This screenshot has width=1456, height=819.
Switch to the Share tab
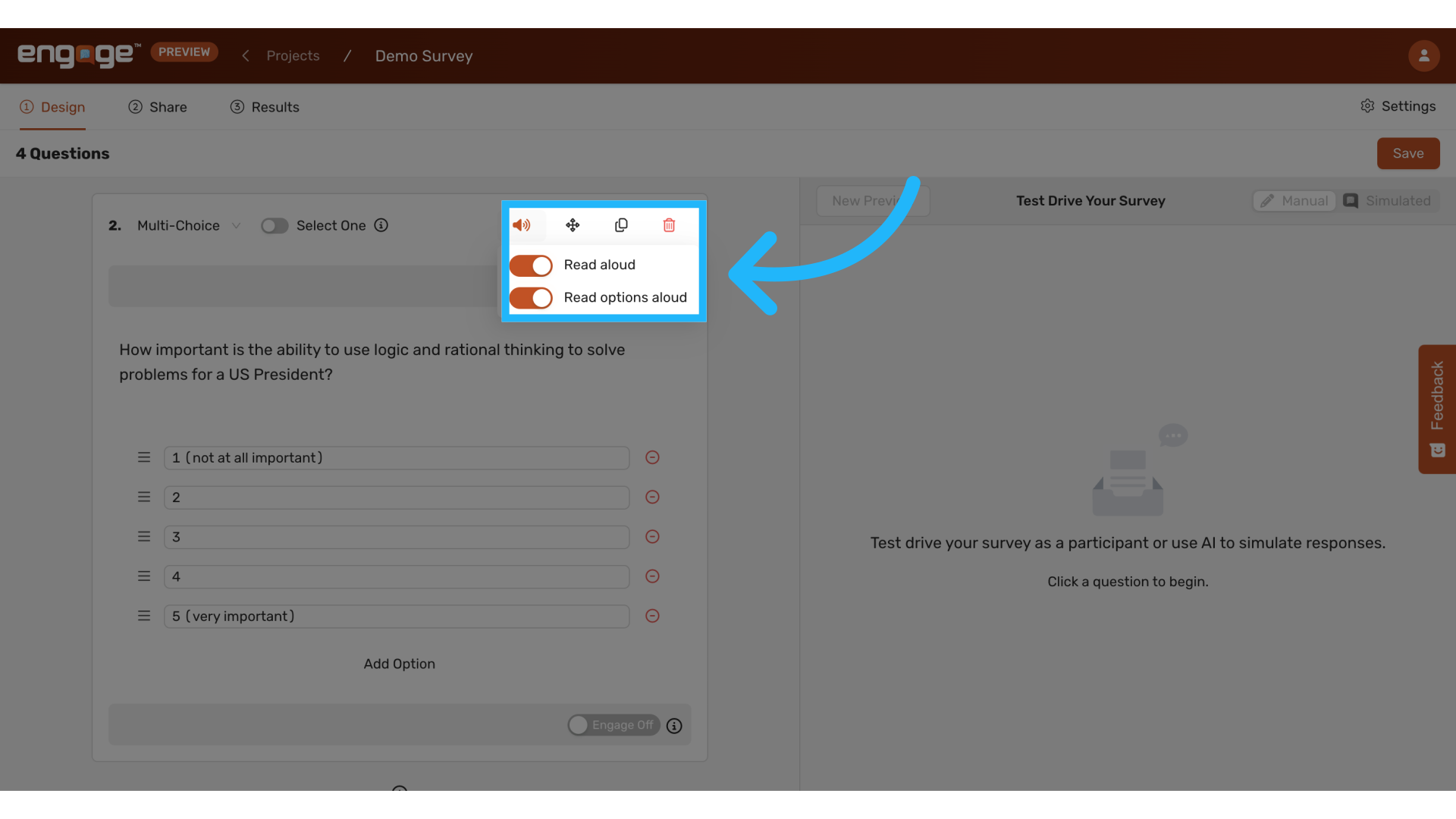(158, 107)
